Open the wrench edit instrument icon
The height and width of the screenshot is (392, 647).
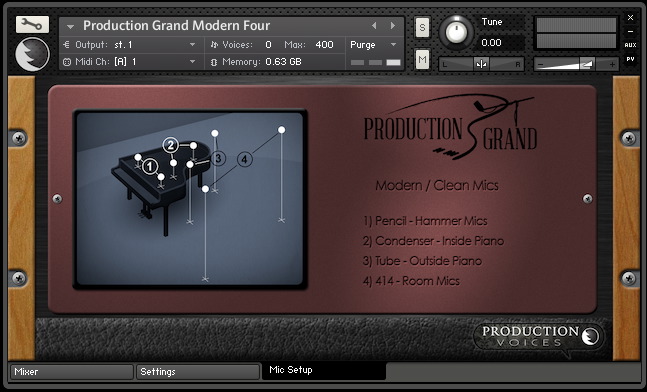pos(32,24)
